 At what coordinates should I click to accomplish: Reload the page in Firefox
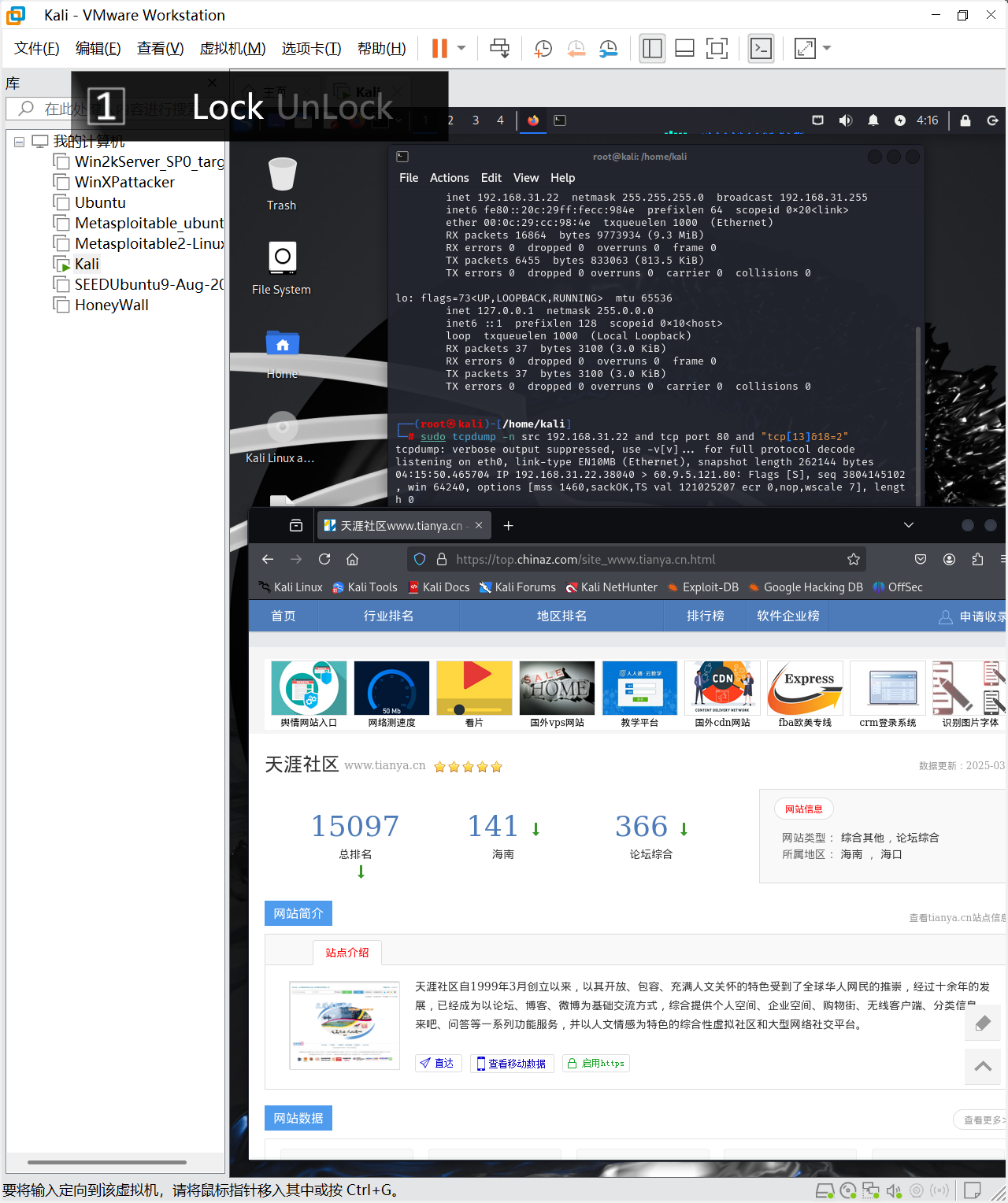tap(324, 559)
